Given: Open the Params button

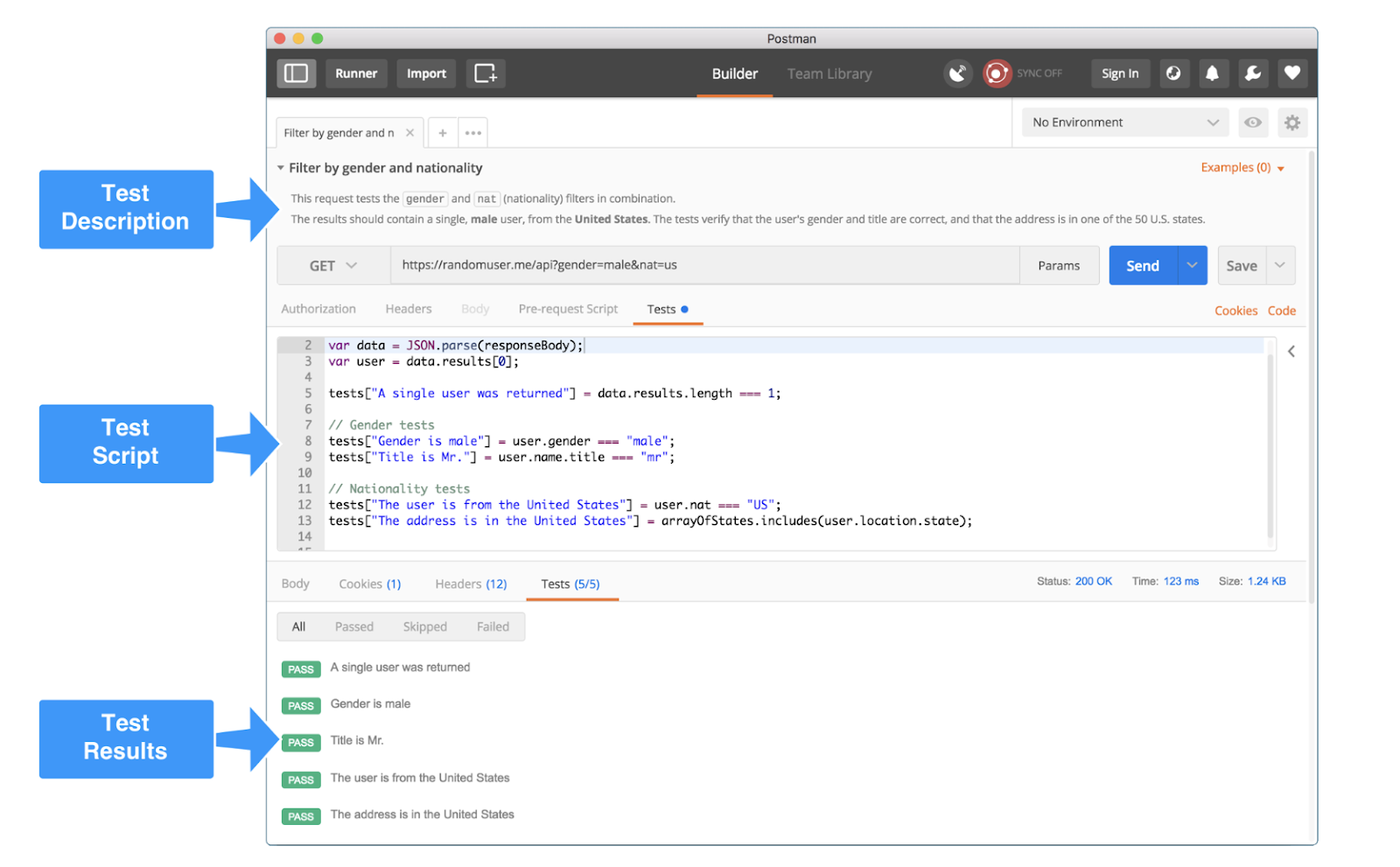Looking at the screenshot, I should coord(1059,266).
